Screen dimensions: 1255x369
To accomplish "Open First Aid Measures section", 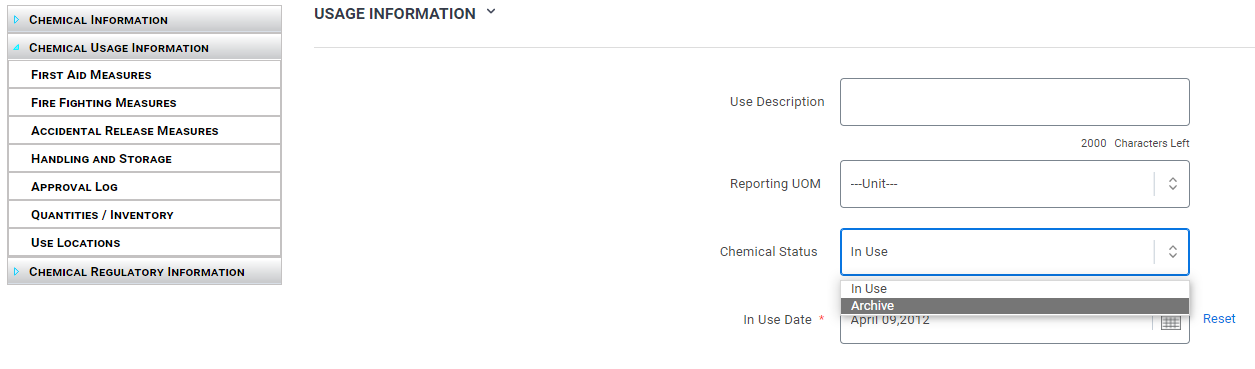I will (144, 75).
